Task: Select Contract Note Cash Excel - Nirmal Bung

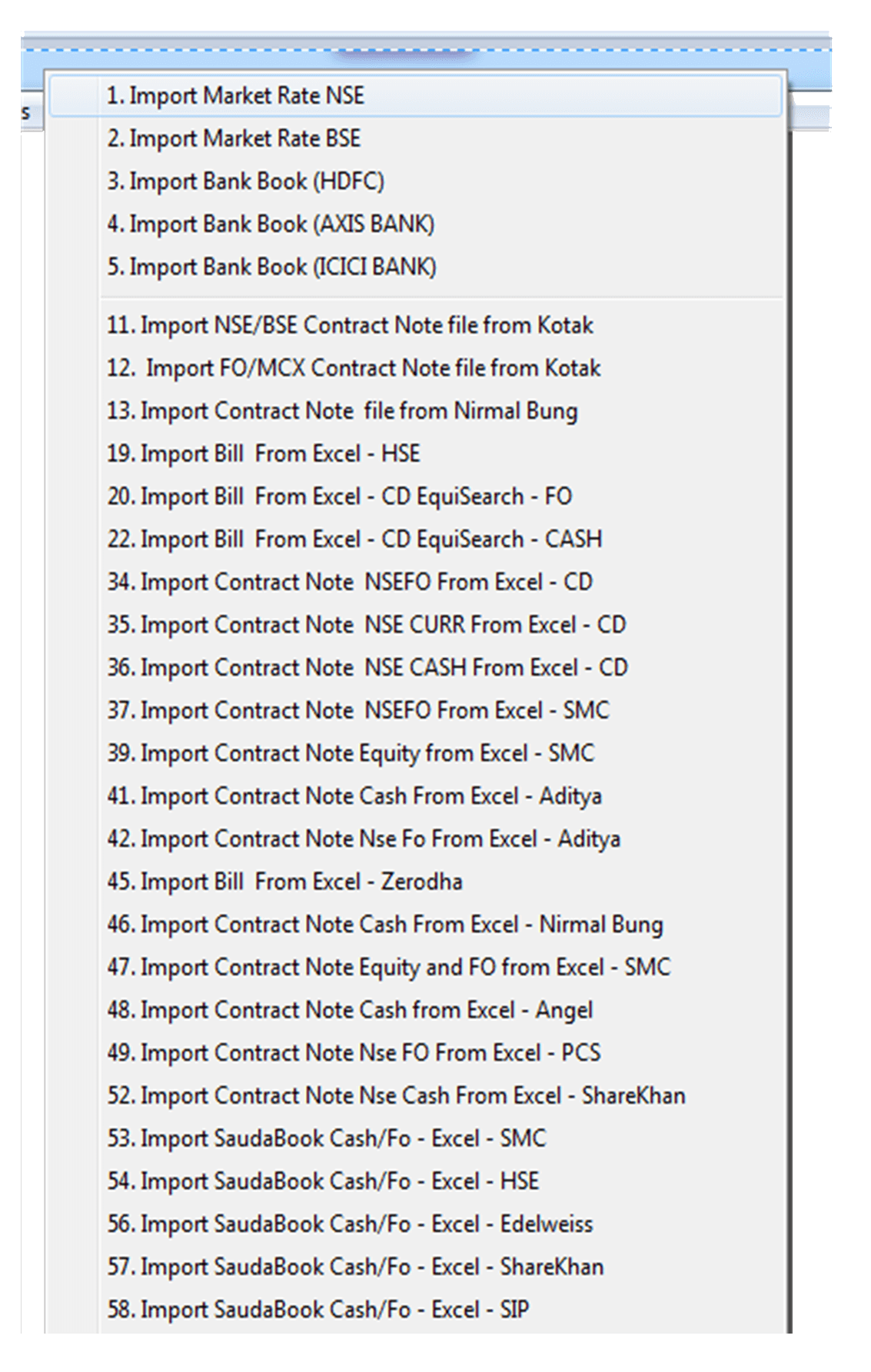Action: [x=416, y=925]
